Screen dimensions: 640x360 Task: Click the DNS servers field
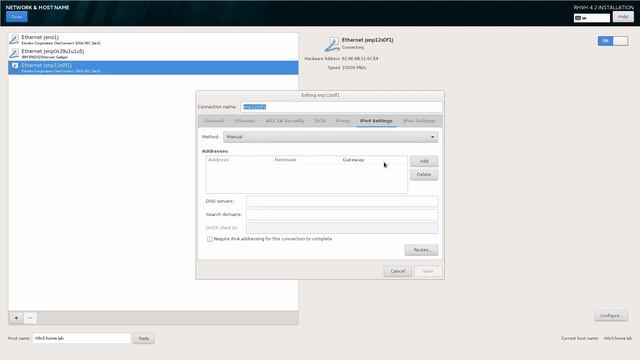(342, 201)
